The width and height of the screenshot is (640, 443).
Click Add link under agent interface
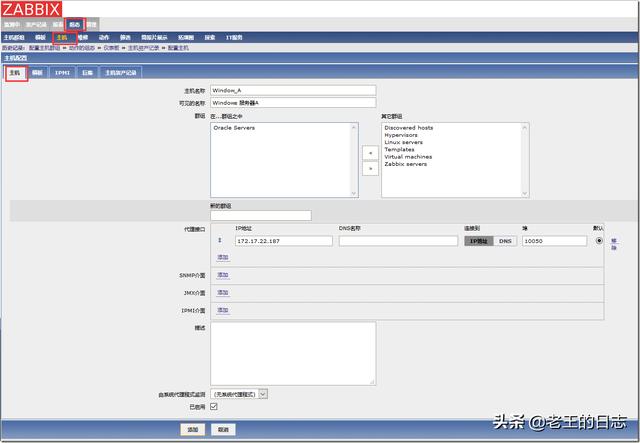coord(223,257)
